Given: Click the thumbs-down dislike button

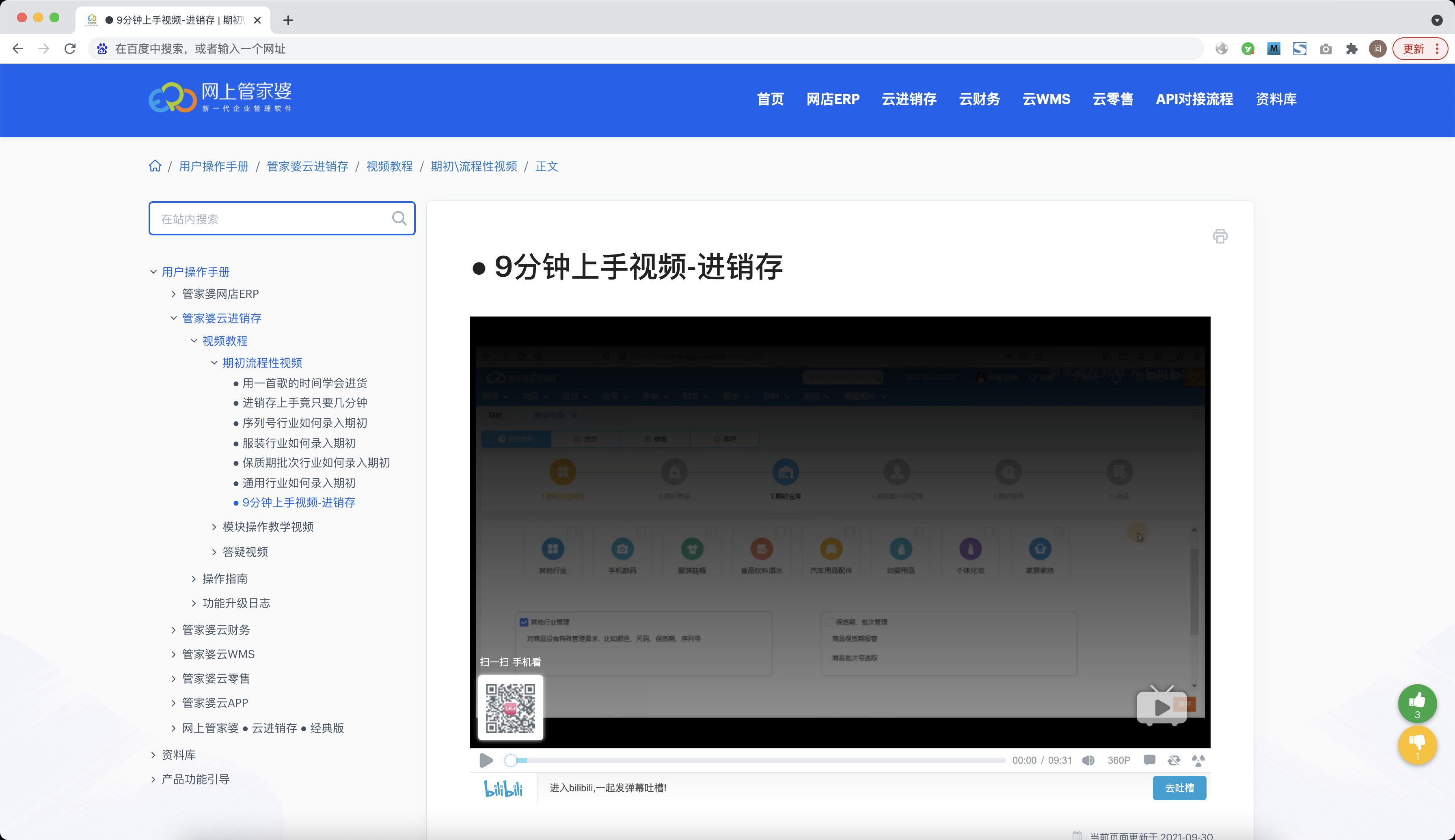Looking at the screenshot, I should coord(1417,745).
